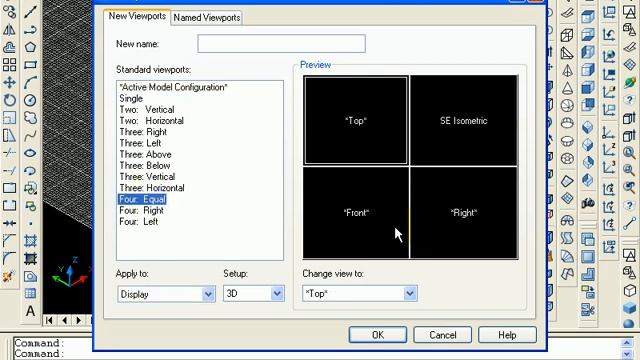Select Single in standard viewports list

(131, 98)
